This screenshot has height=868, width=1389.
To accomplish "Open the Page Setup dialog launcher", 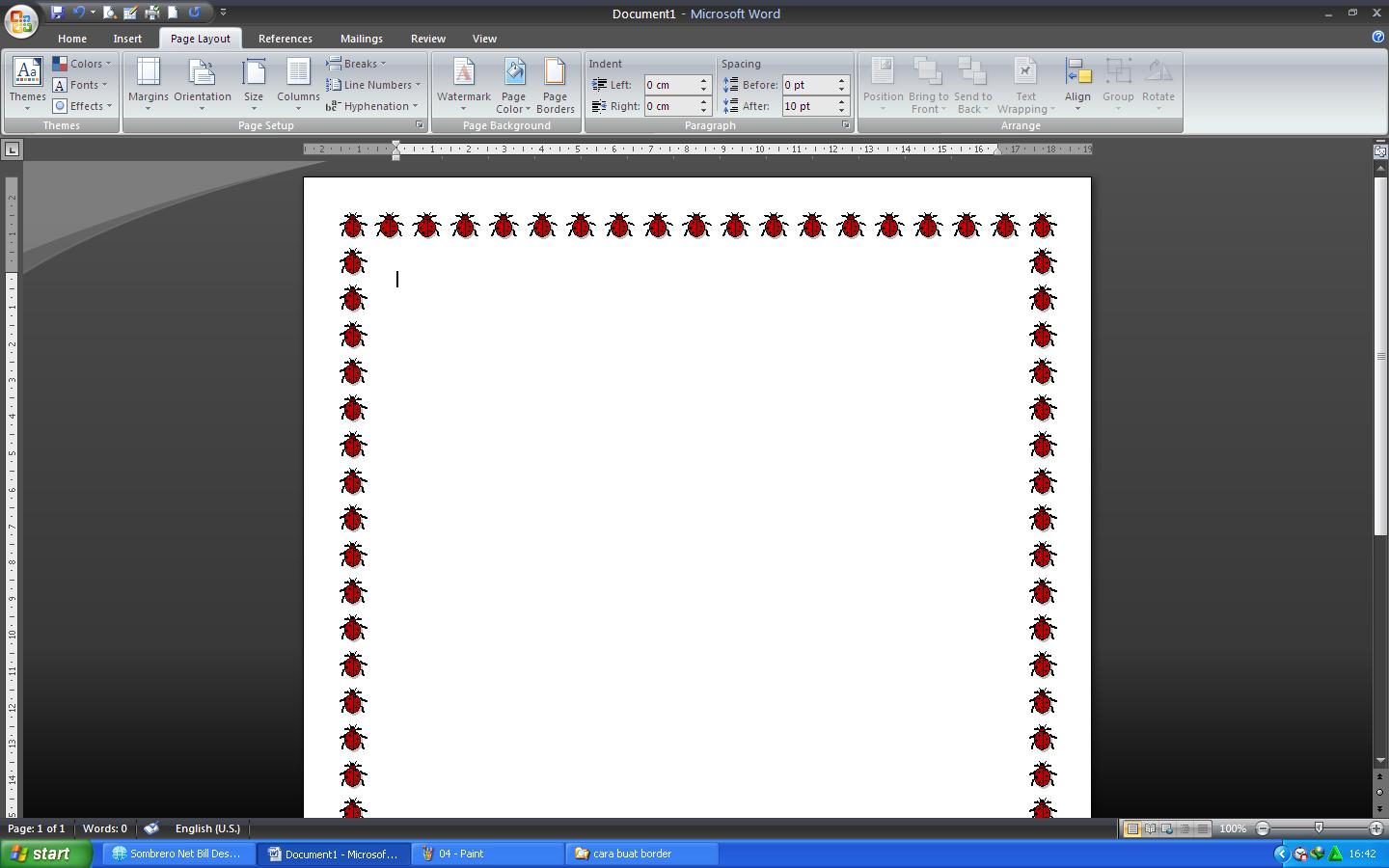I will click(x=419, y=124).
